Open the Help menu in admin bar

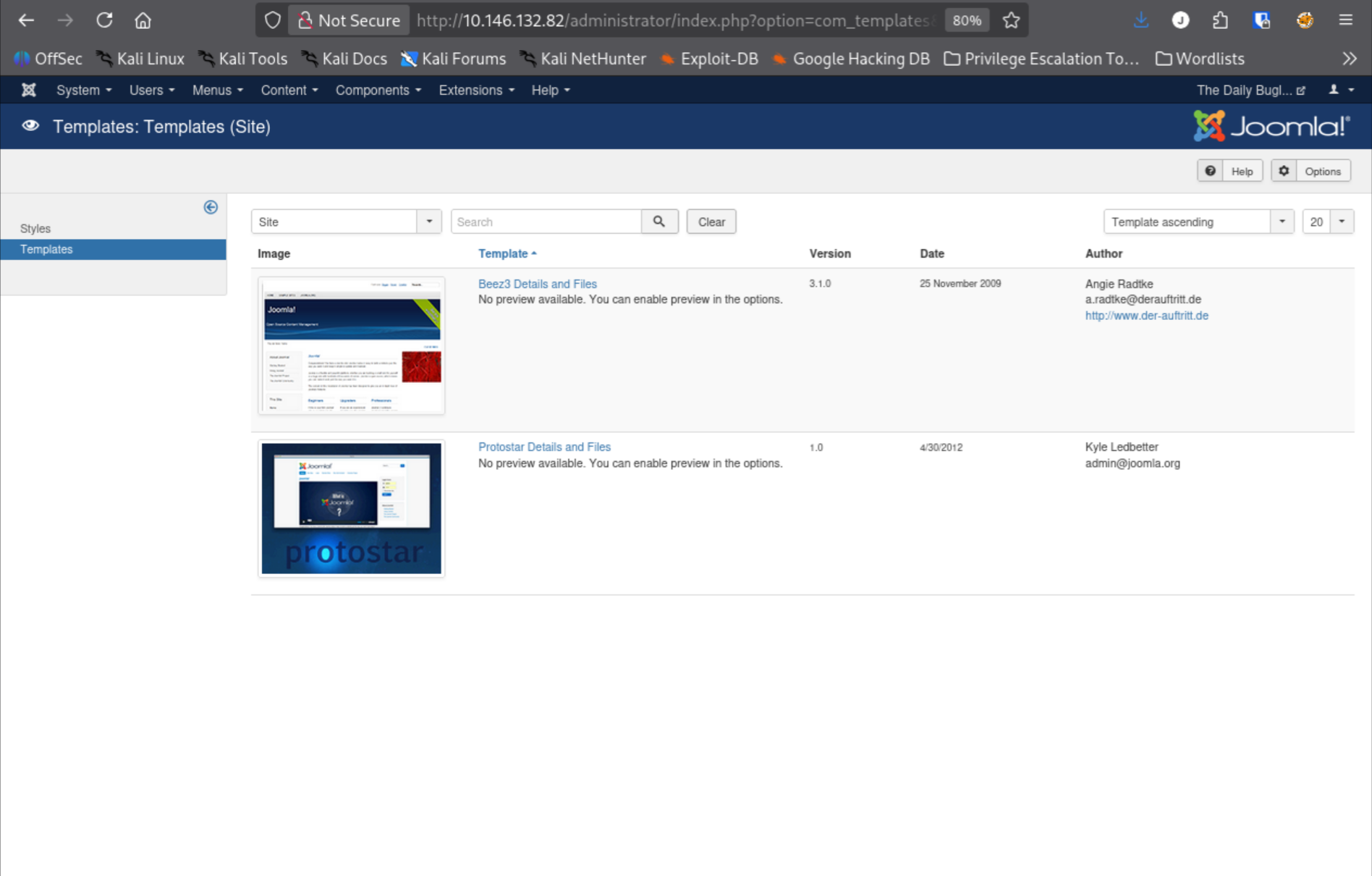(550, 90)
